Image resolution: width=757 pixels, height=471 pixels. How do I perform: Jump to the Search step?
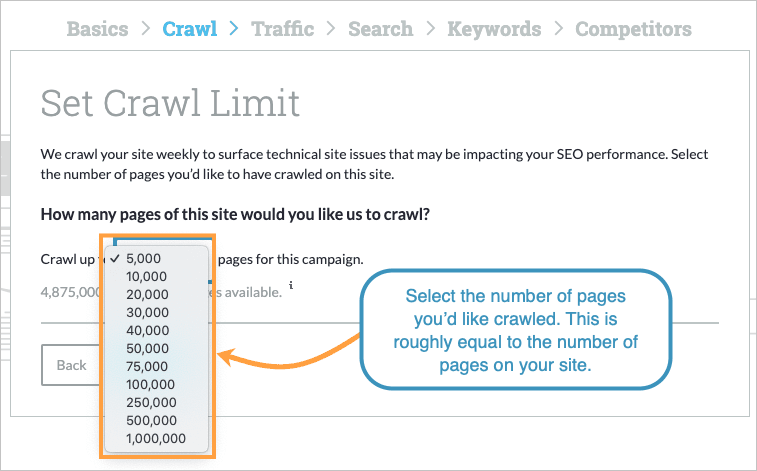pos(380,28)
